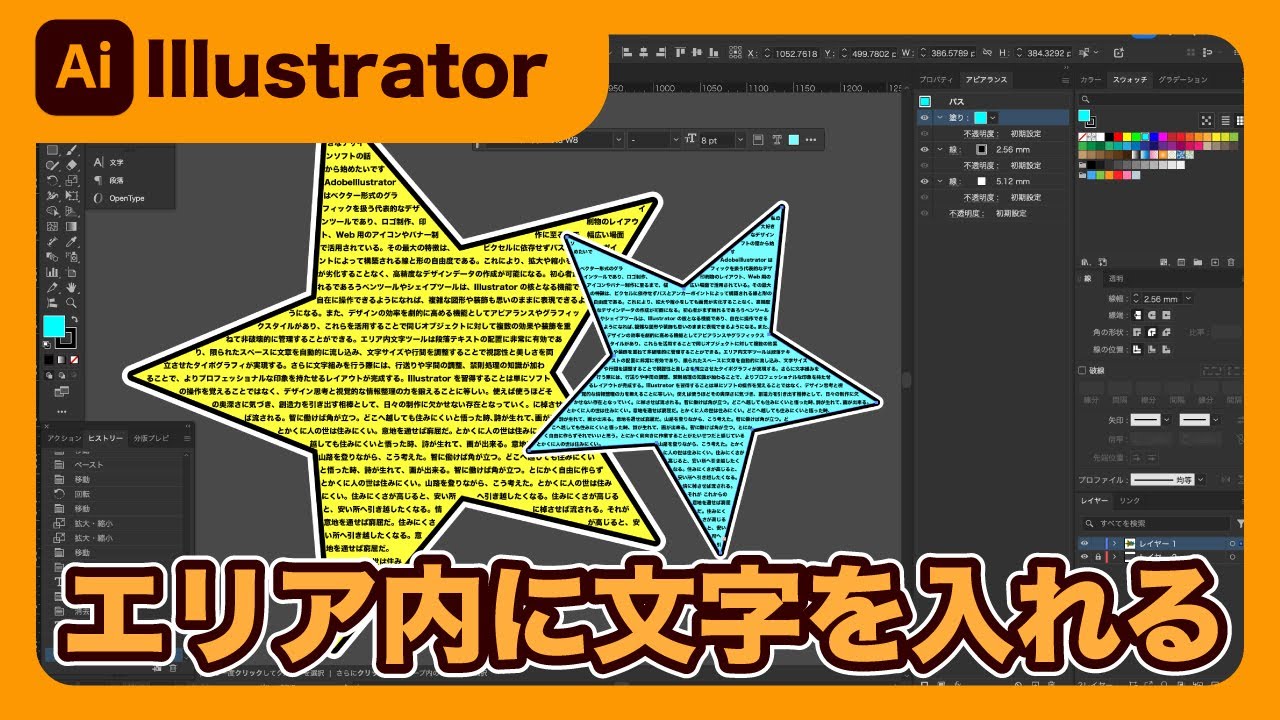Switch swatches to list view

pos(1226,121)
